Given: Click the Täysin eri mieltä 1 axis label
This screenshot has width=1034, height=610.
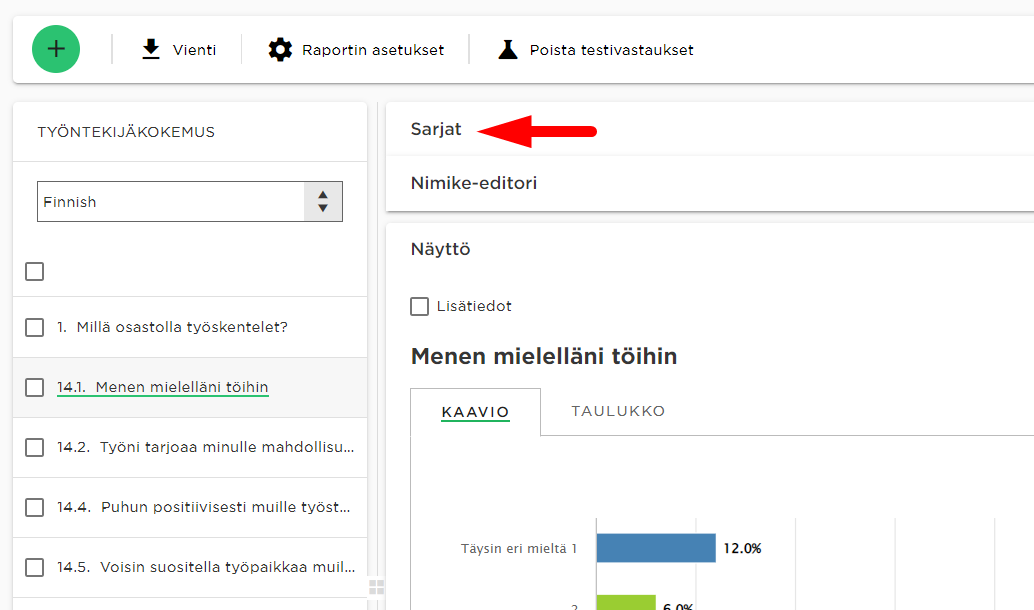Looking at the screenshot, I should tap(519, 549).
